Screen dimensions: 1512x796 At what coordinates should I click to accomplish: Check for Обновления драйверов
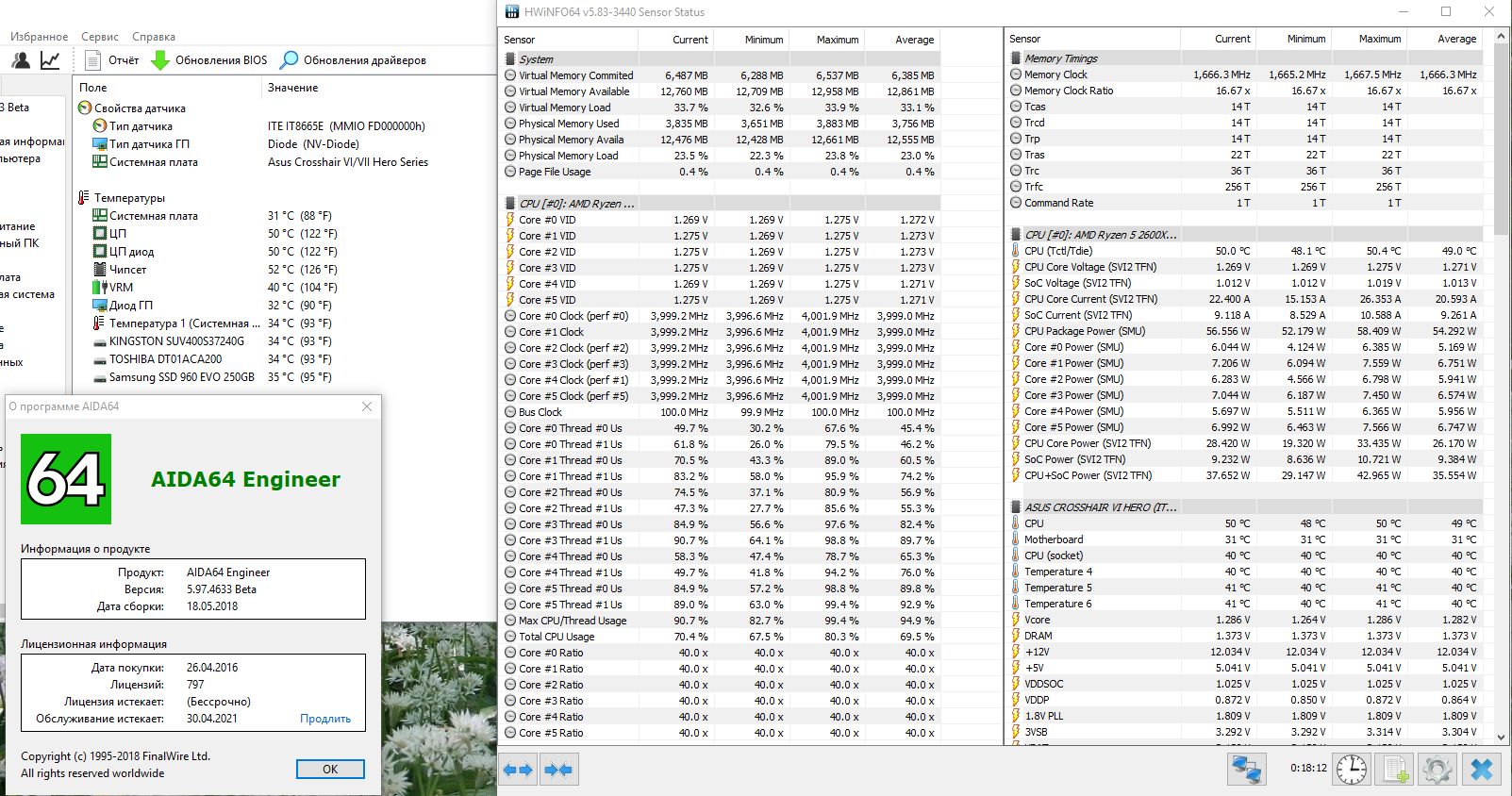coord(353,60)
